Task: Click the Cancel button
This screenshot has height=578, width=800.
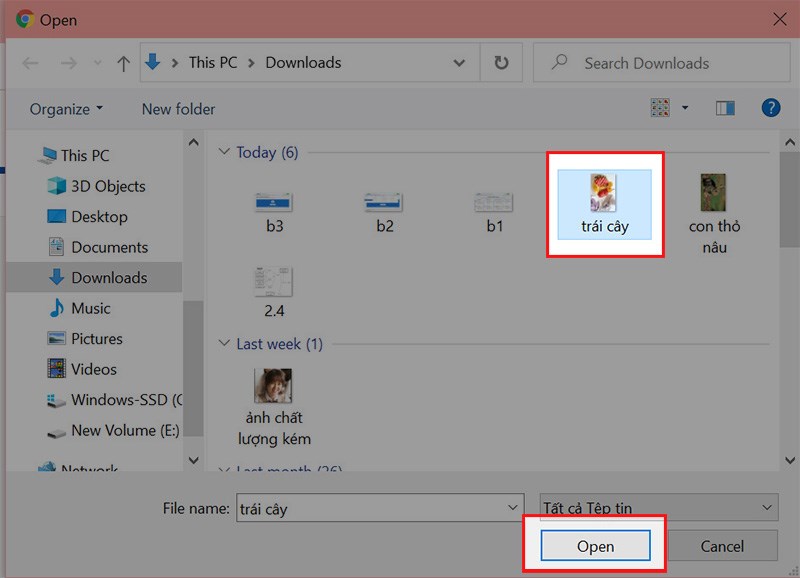Action: [722, 546]
